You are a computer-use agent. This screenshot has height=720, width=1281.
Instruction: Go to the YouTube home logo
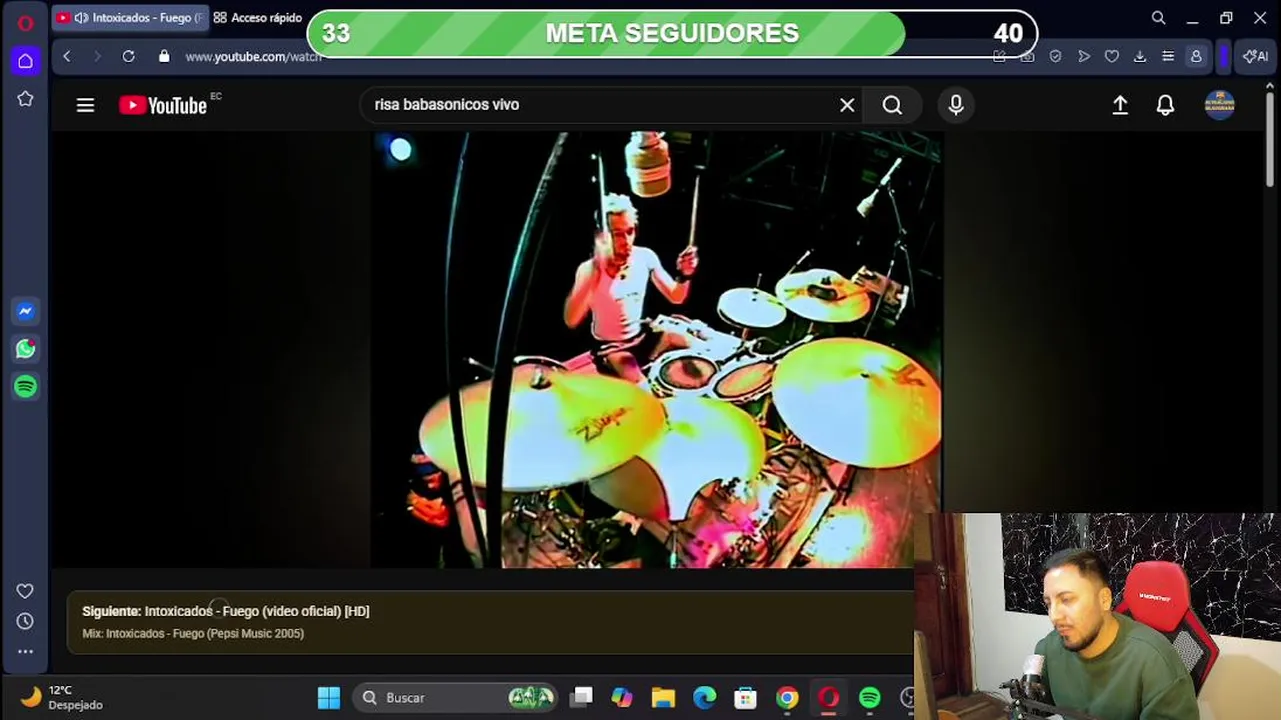click(x=163, y=105)
